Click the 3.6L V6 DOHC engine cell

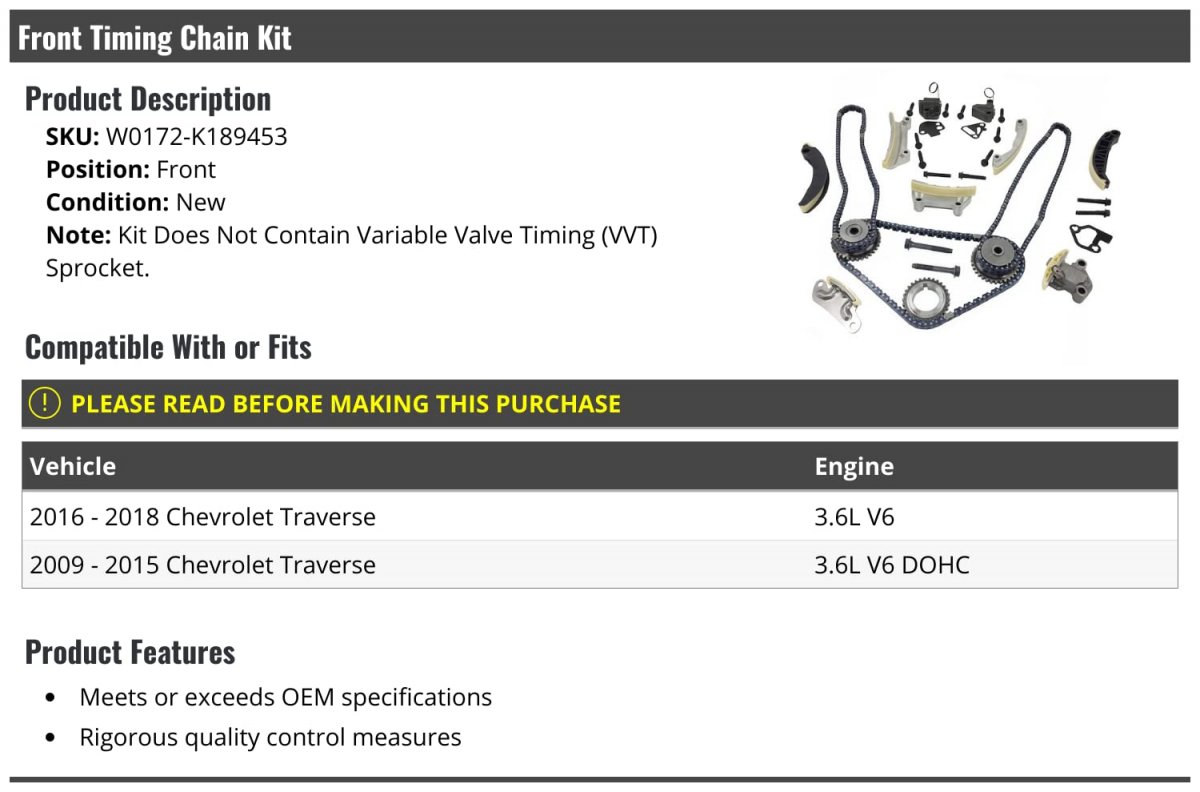click(x=892, y=564)
